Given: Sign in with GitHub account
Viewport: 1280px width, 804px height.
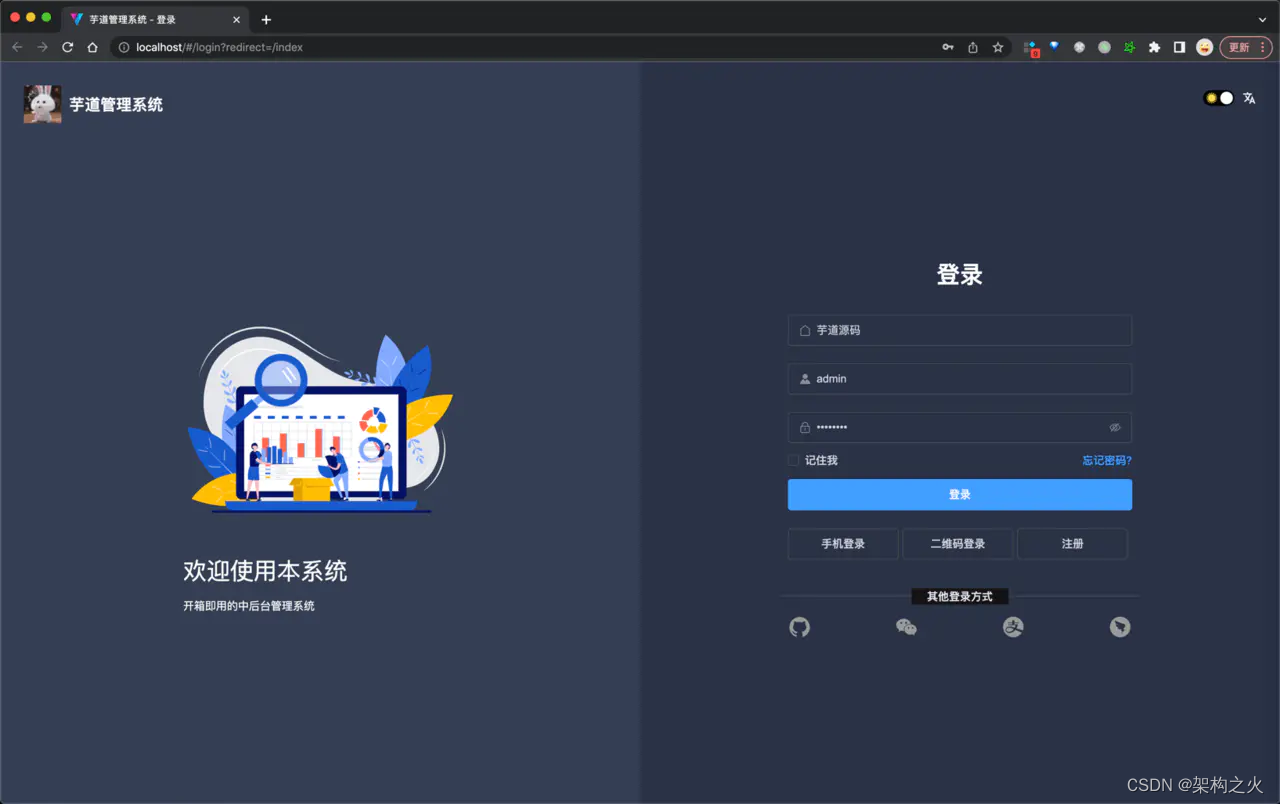Looking at the screenshot, I should point(799,627).
